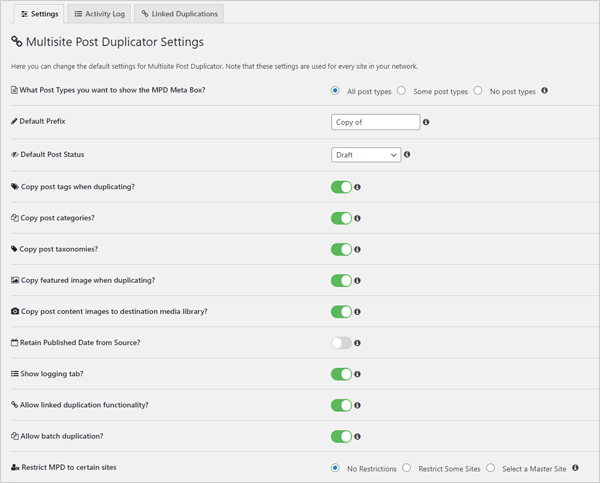Open the Settings tab

click(39, 14)
